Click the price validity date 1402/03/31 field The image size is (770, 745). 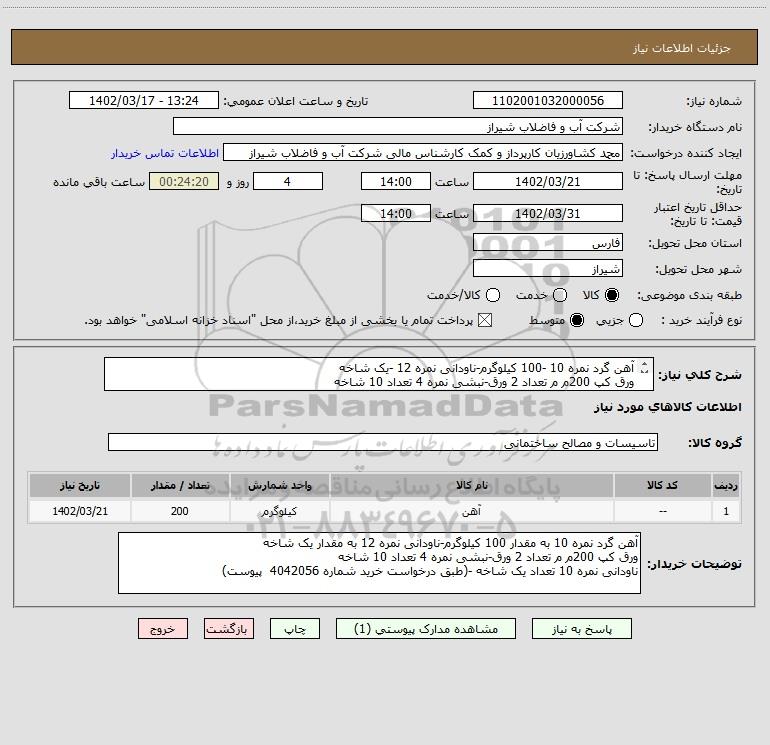coord(548,213)
